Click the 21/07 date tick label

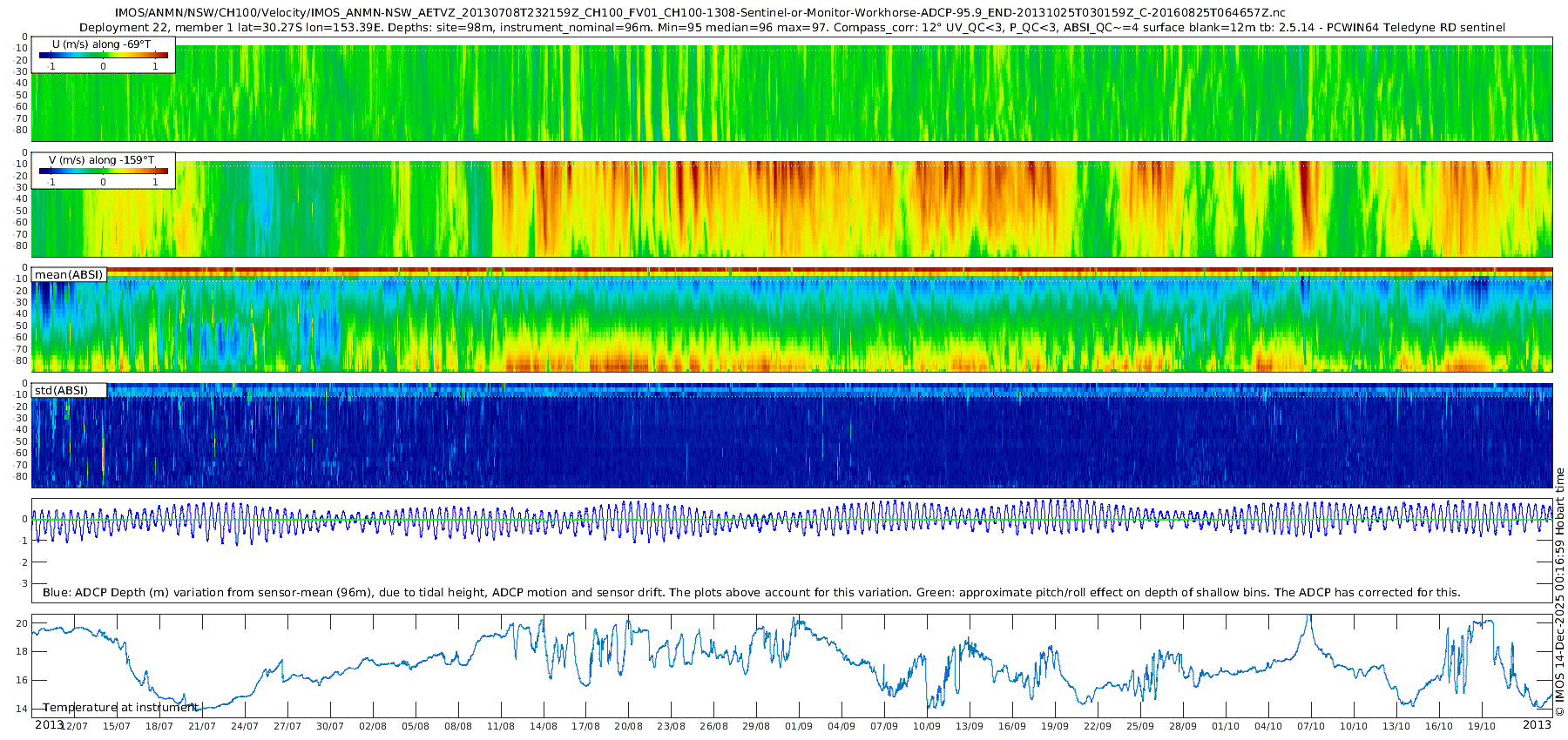coord(201,726)
